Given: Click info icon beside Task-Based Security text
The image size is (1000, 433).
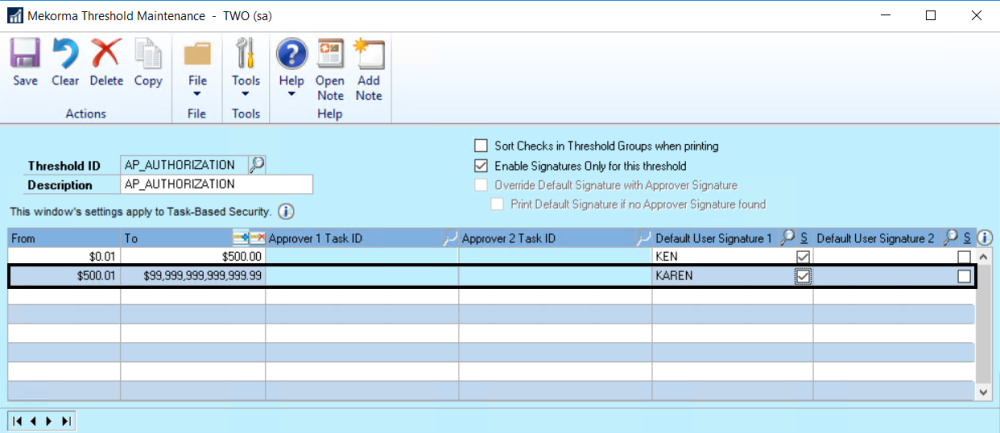Looking at the screenshot, I should pyautogui.click(x=286, y=211).
